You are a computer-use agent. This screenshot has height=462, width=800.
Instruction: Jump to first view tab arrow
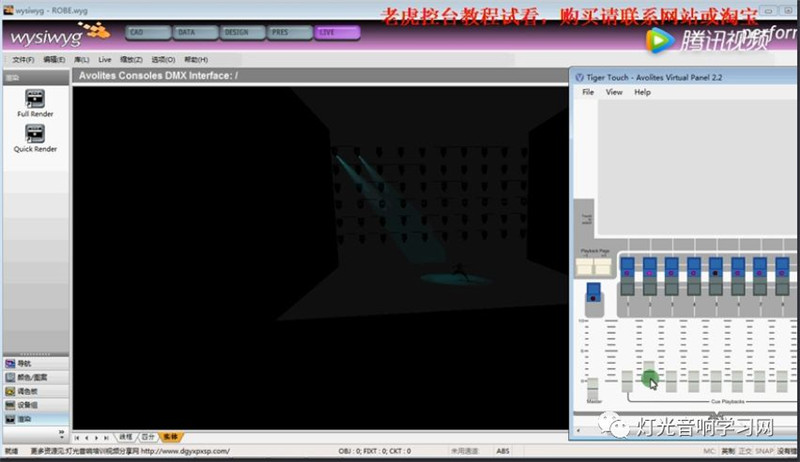click(x=77, y=438)
